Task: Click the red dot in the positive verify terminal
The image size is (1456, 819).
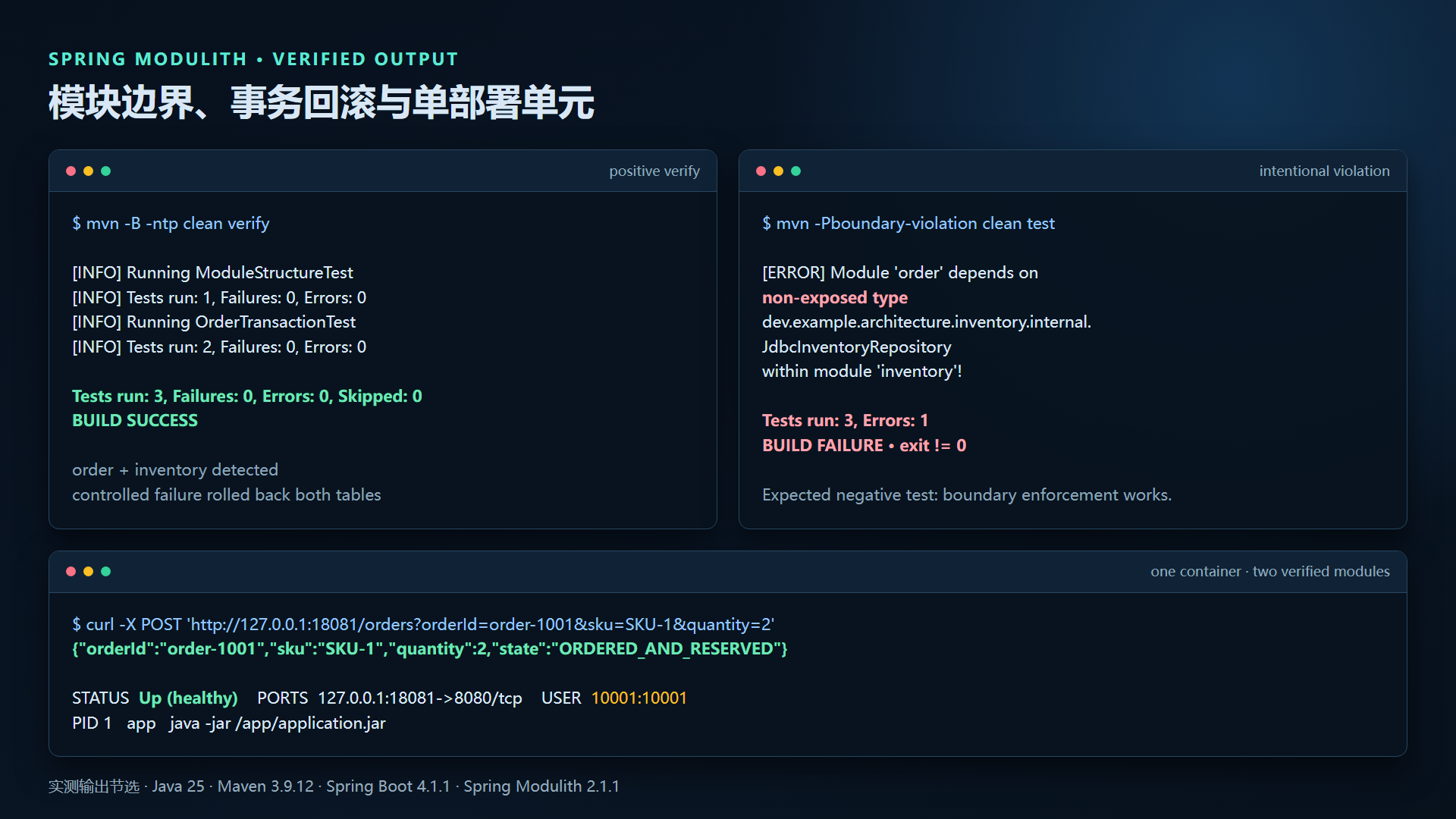Action: coord(71,171)
